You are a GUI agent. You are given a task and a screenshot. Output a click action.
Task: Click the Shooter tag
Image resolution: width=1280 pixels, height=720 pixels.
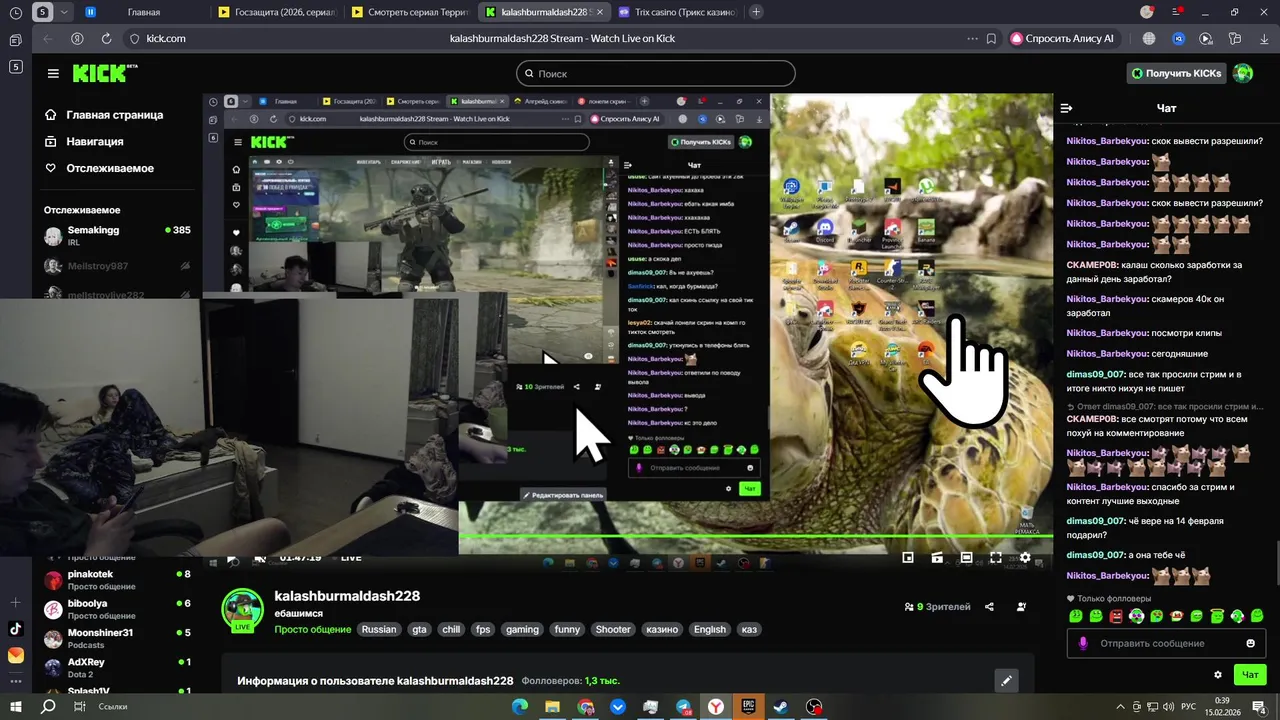pyautogui.click(x=613, y=630)
